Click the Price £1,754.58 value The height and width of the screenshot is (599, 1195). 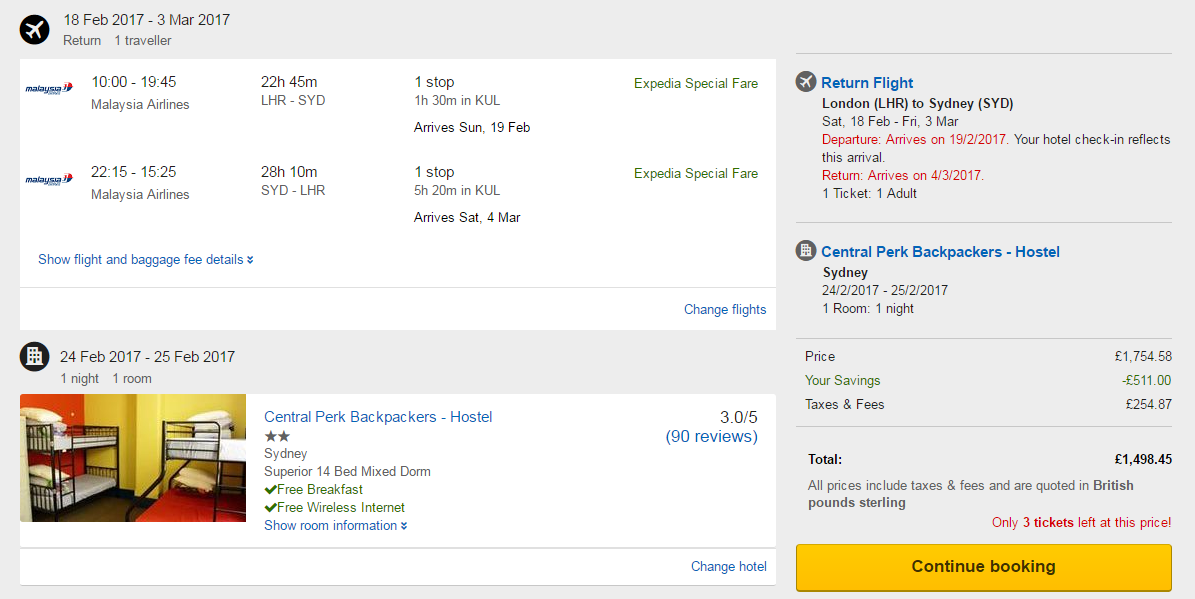point(1143,356)
